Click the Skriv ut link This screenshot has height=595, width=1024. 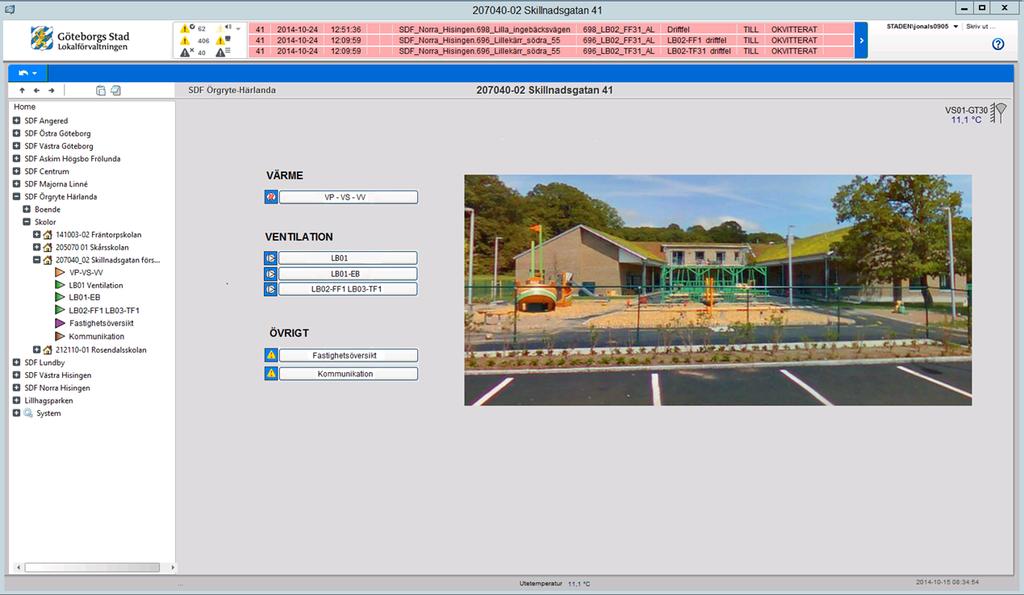pyautogui.click(x=980, y=27)
